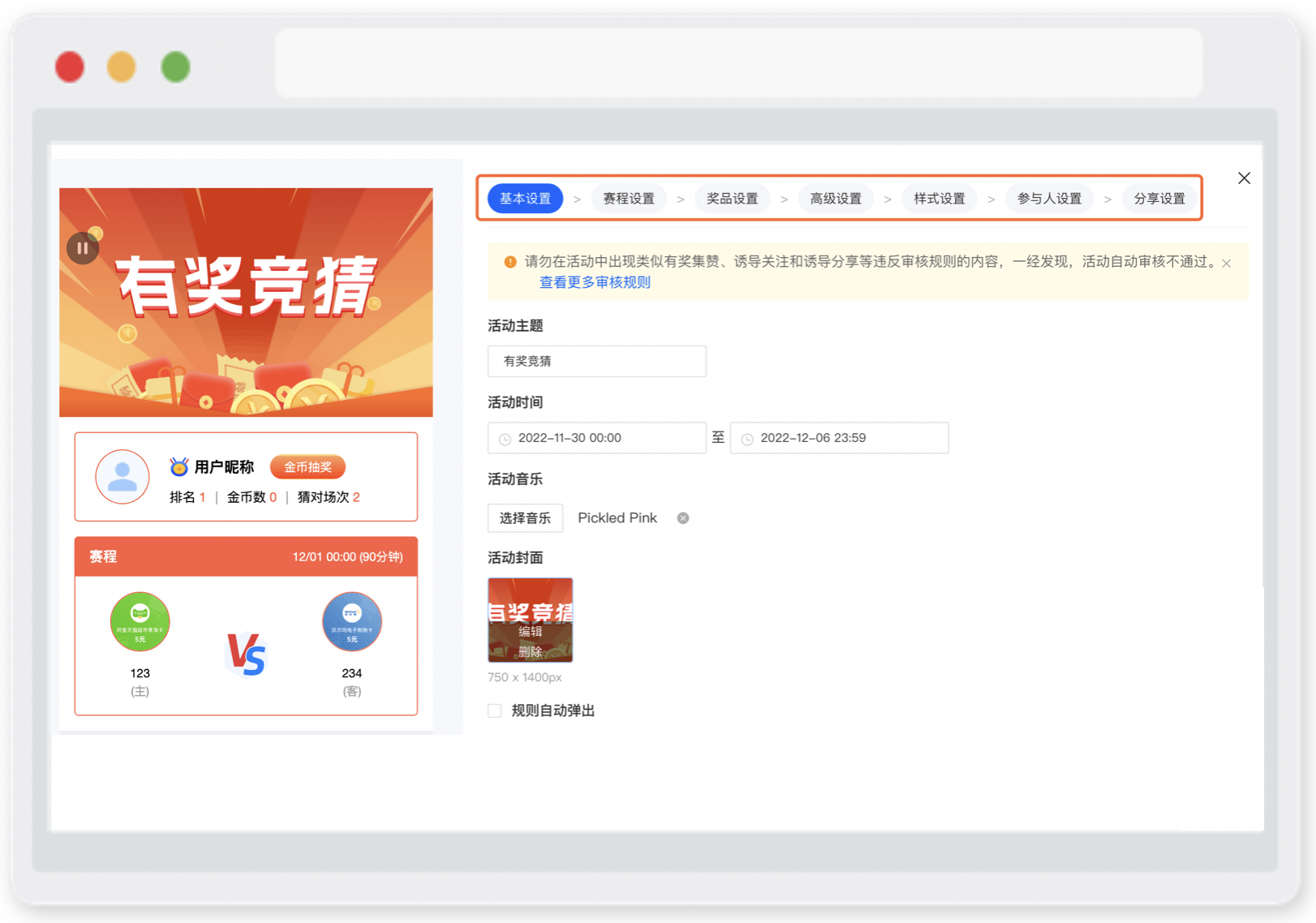Delete the activity cover via 删除
The height and width of the screenshot is (923, 1316).
[x=530, y=651]
